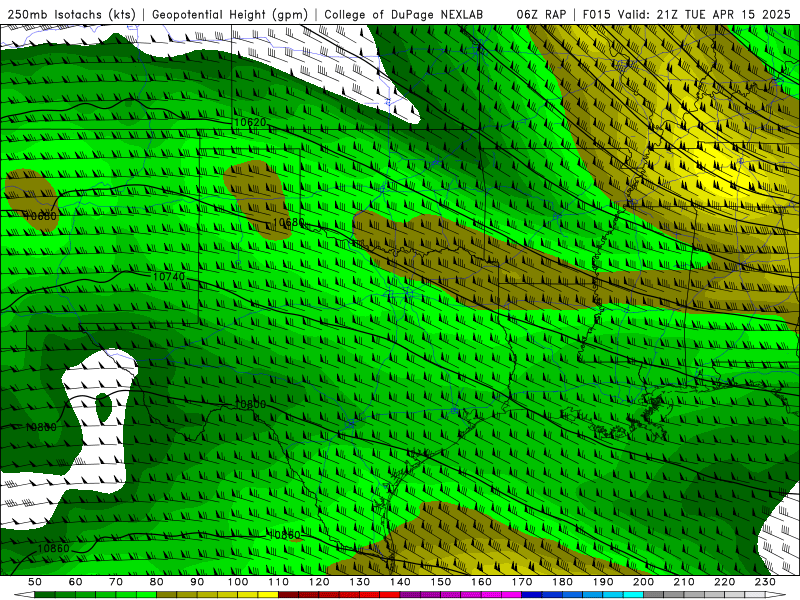800x600 pixels.
Task: Click the 10680 contour label at left map edge
Action: [41, 216]
